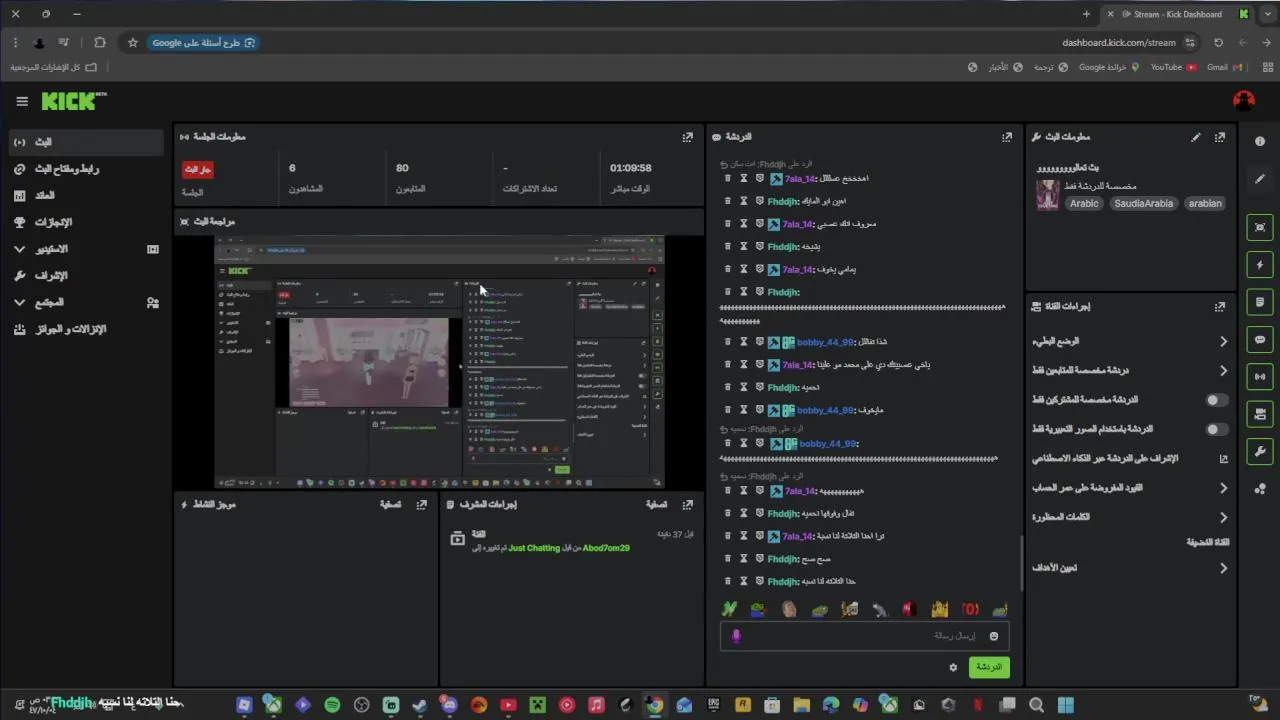Viewport: 1280px width, 720px height.
Task: Expand the followers-only chat row chevron
Action: (x=1223, y=371)
